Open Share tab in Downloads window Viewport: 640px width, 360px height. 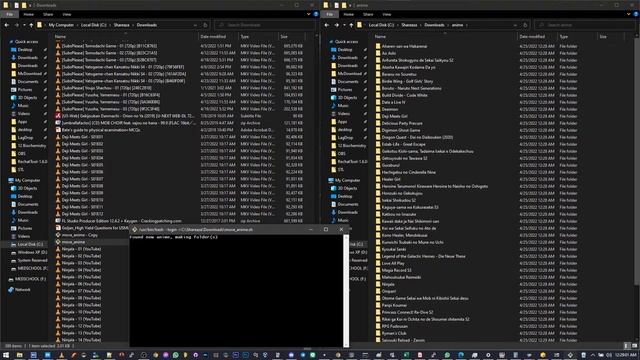[x=48, y=14]
